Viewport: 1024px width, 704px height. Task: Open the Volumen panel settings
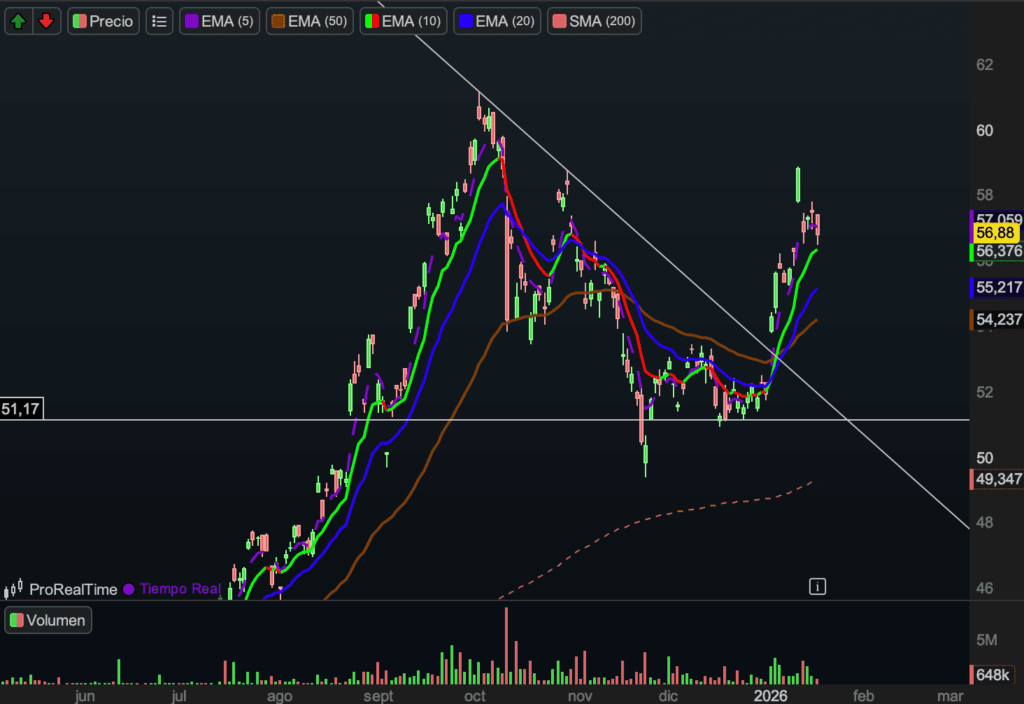click(48, 620)
